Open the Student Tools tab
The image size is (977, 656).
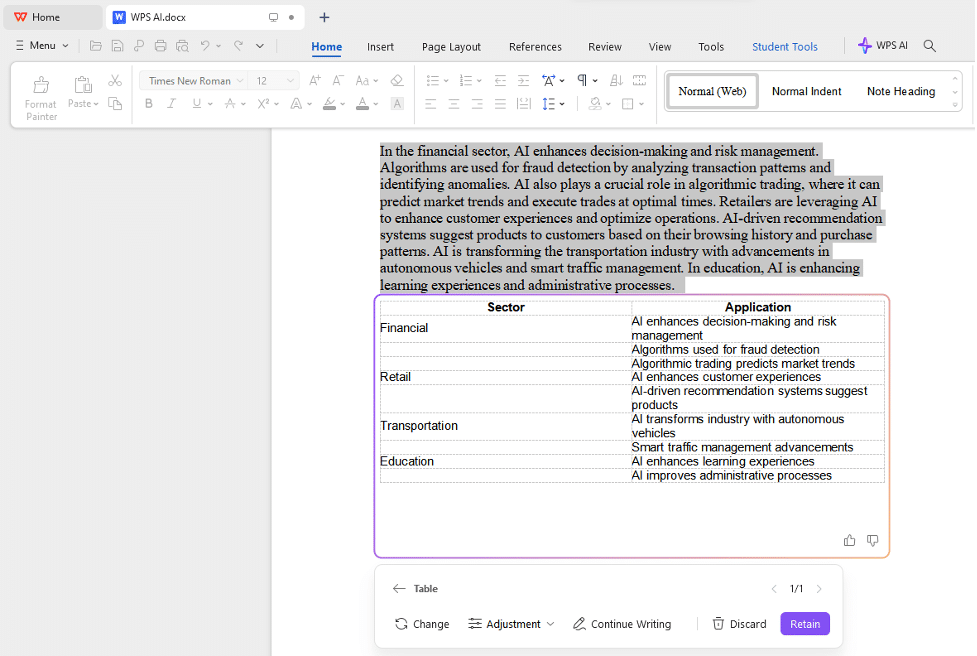click(784, 46)
